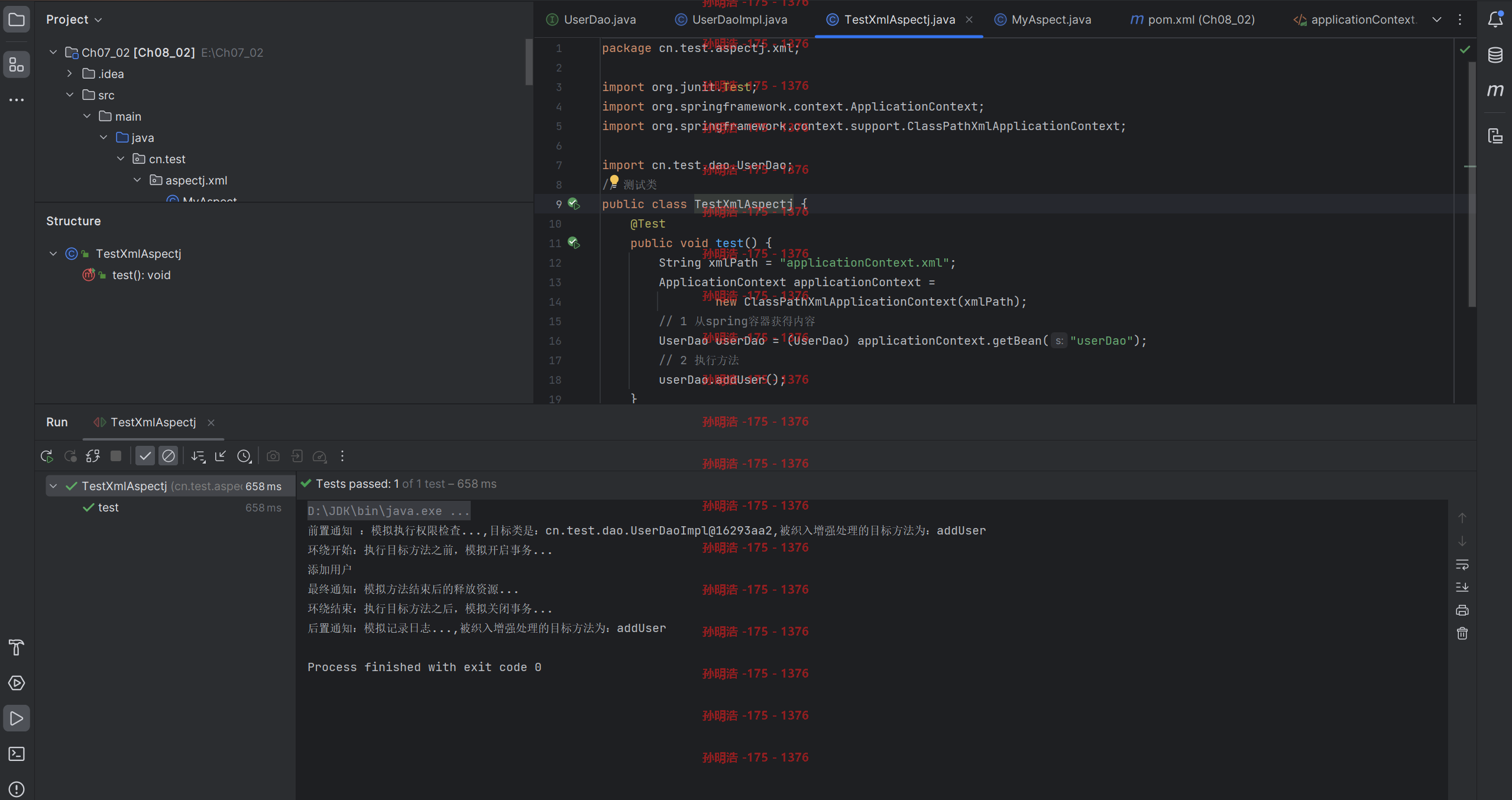Image resolution: width=1512 pixels, height=800 pixels.
Task: Click run gutter icon beside class TestXmlAspectj
Action: click(574, 204)
